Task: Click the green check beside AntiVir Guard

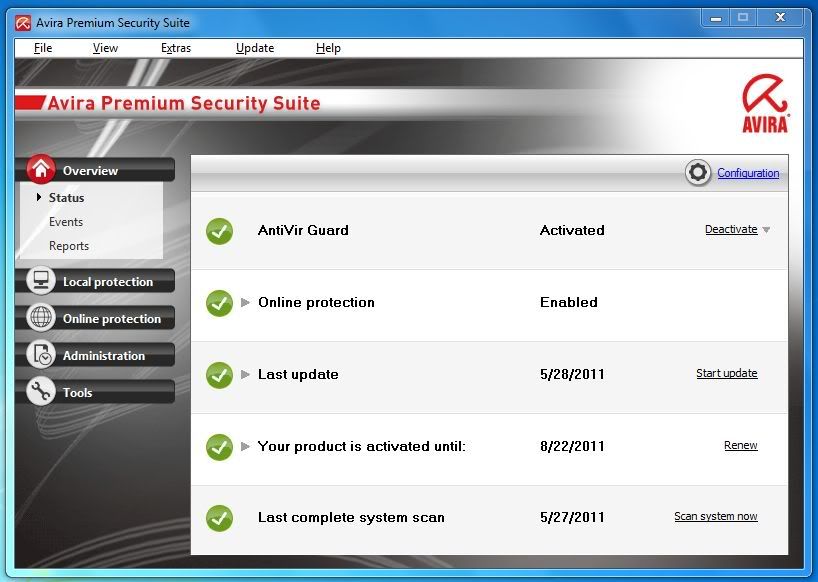Action: coord(219,230)
